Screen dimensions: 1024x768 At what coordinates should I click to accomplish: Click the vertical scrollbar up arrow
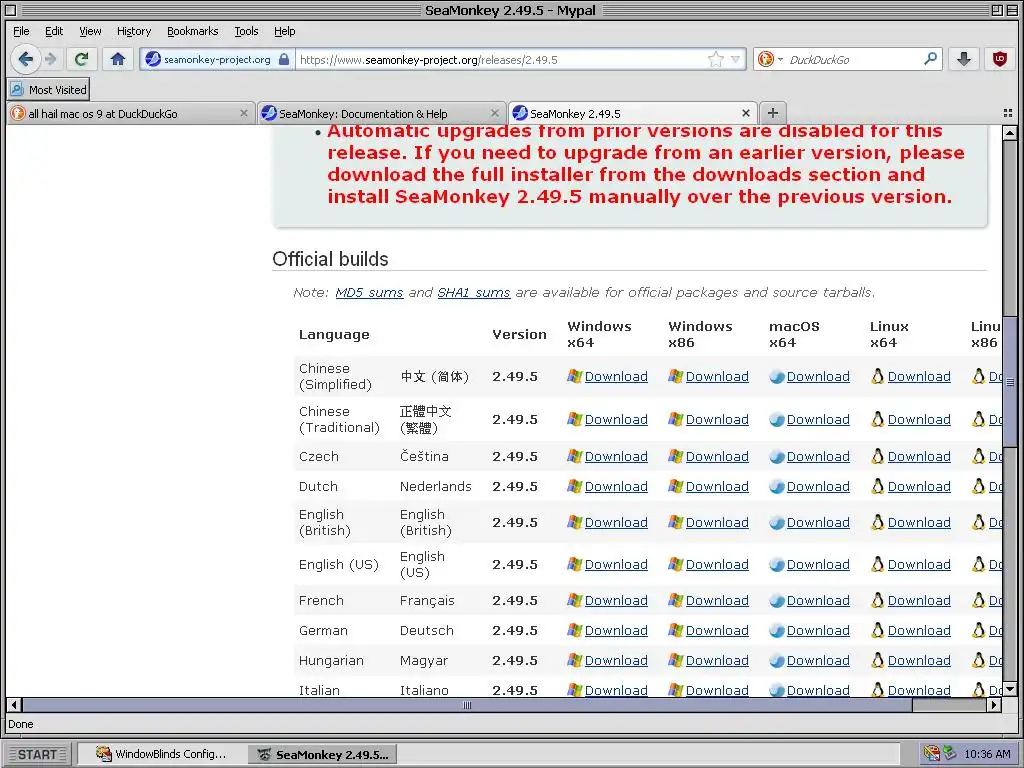tap(1010, 133)
